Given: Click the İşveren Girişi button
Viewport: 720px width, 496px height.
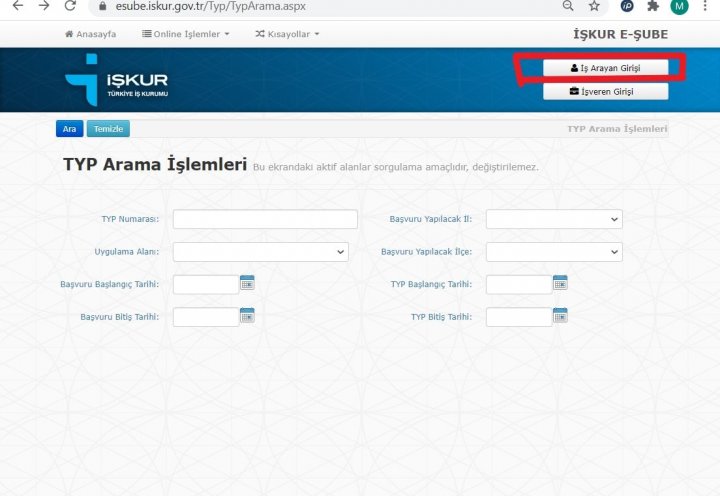Looking at the screenshot, I should tap(606, 91).
